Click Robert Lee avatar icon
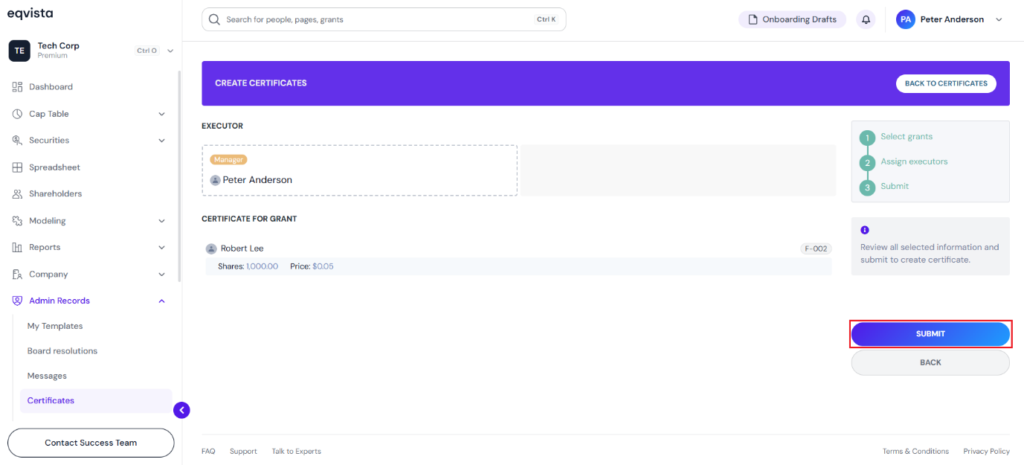Image resolution: width=1024 pixels, height=465 pixels. coord(211,249)
